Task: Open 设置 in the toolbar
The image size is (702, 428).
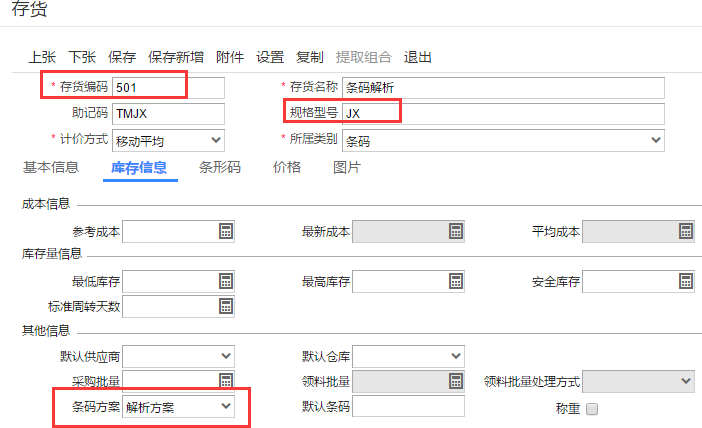Action: click(270, 57)
